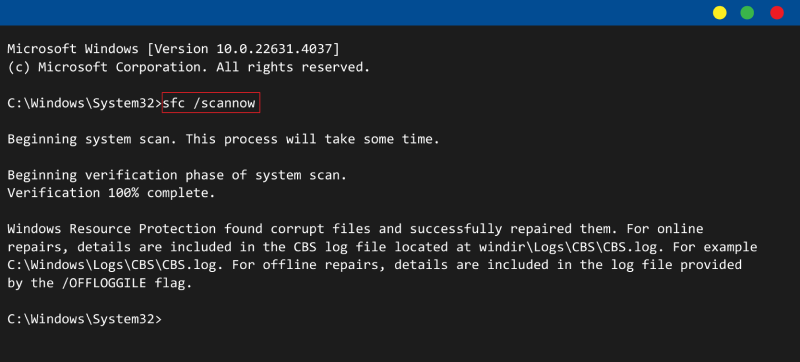Click 'Beginning verification phase of system scan' line
This screenshot has height=362, width=800.
177,175
